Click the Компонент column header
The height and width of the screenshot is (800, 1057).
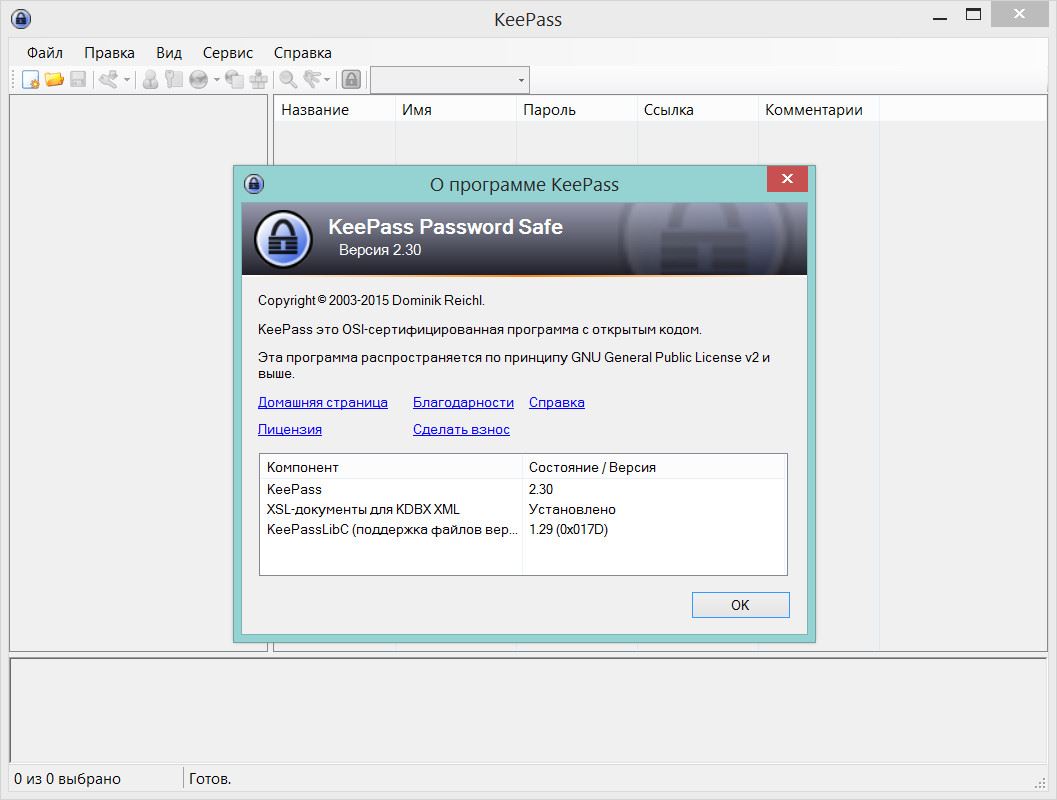(391, 467)
